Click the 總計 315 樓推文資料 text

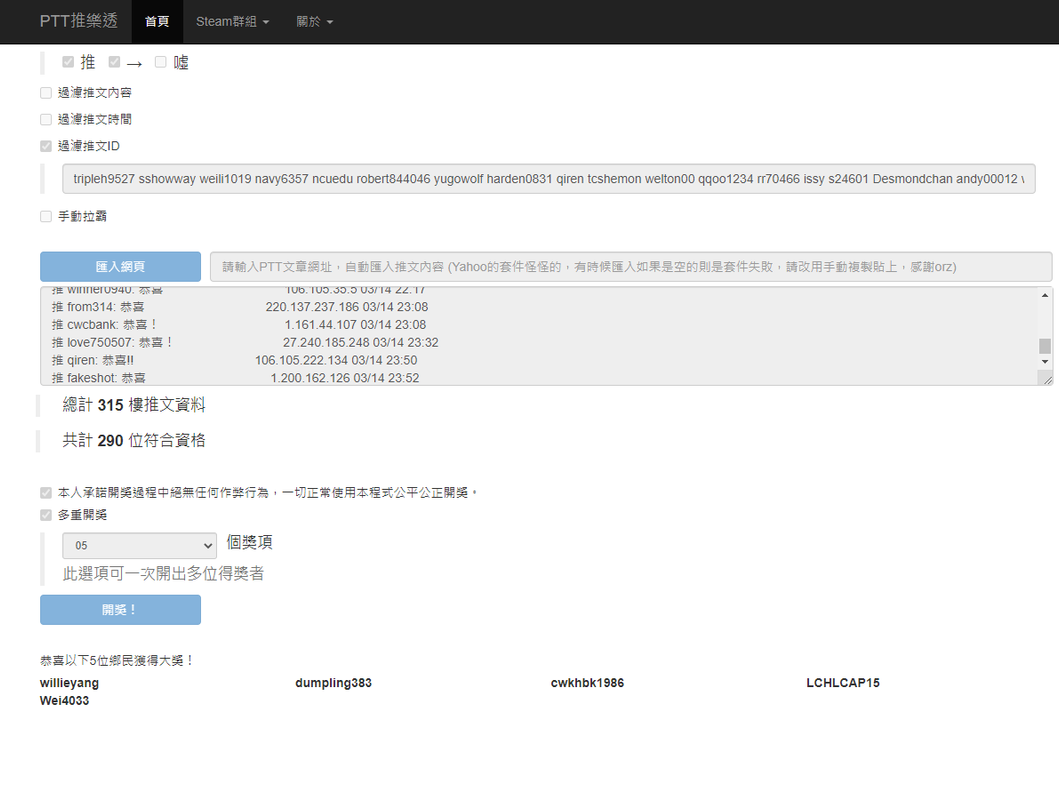[x=134, y=405]
